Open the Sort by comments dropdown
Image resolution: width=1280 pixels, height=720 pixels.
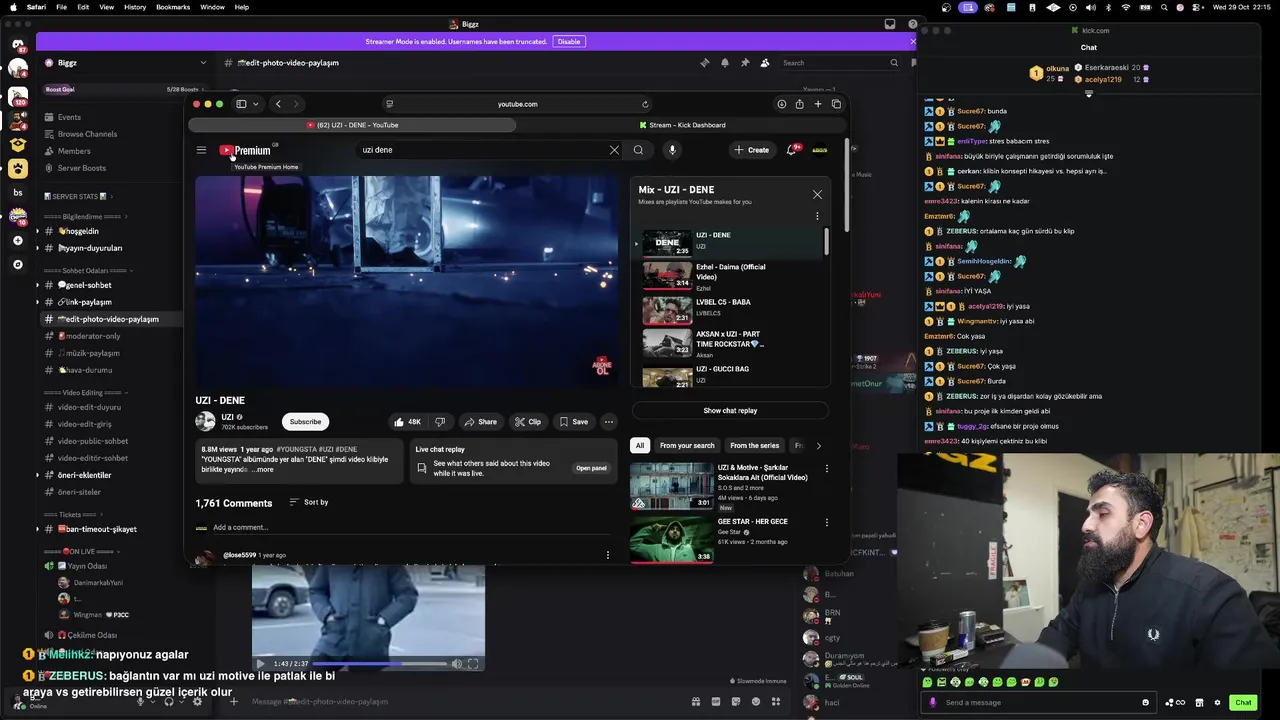coord(309,502)
